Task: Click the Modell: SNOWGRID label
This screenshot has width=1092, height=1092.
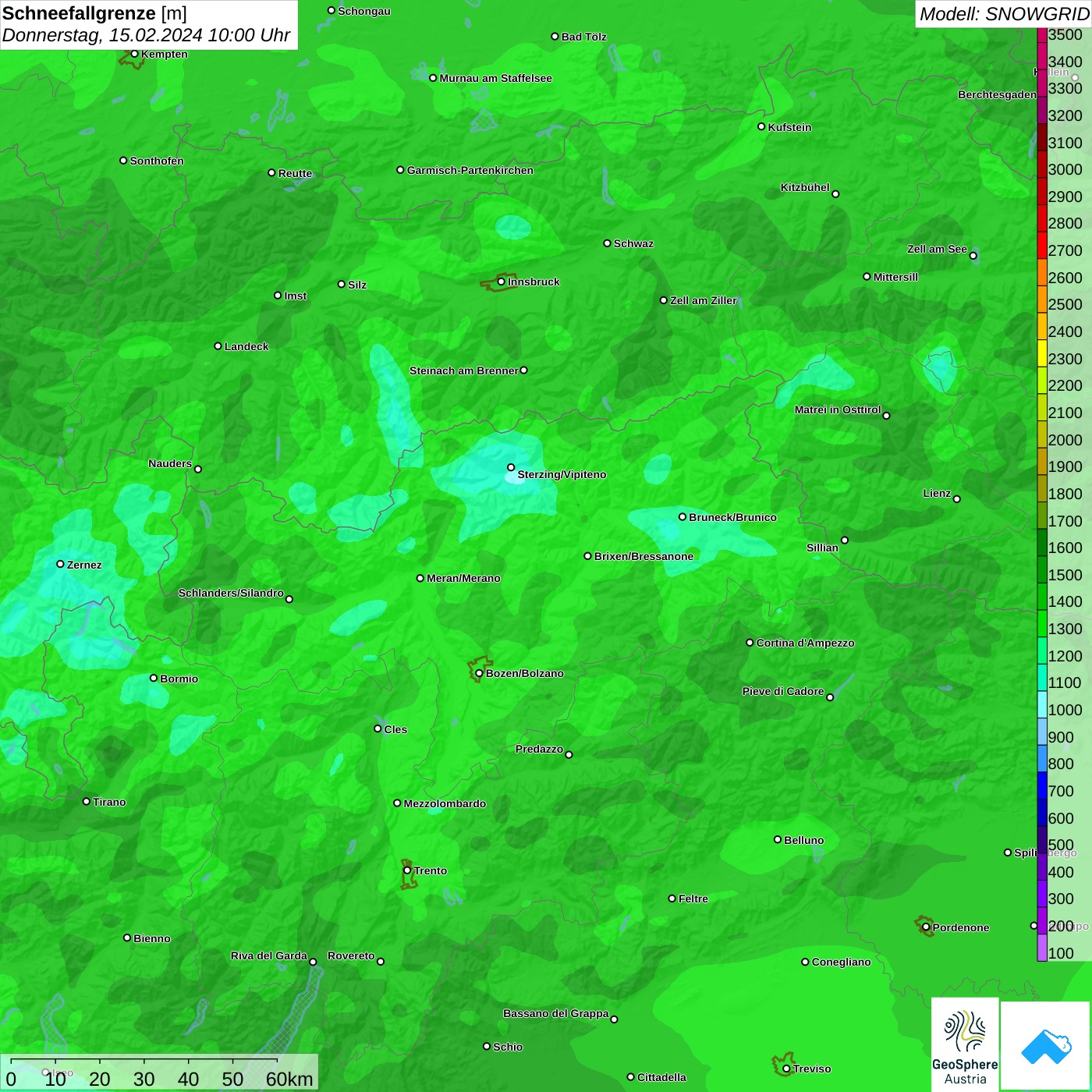Action: [1004, 13]
